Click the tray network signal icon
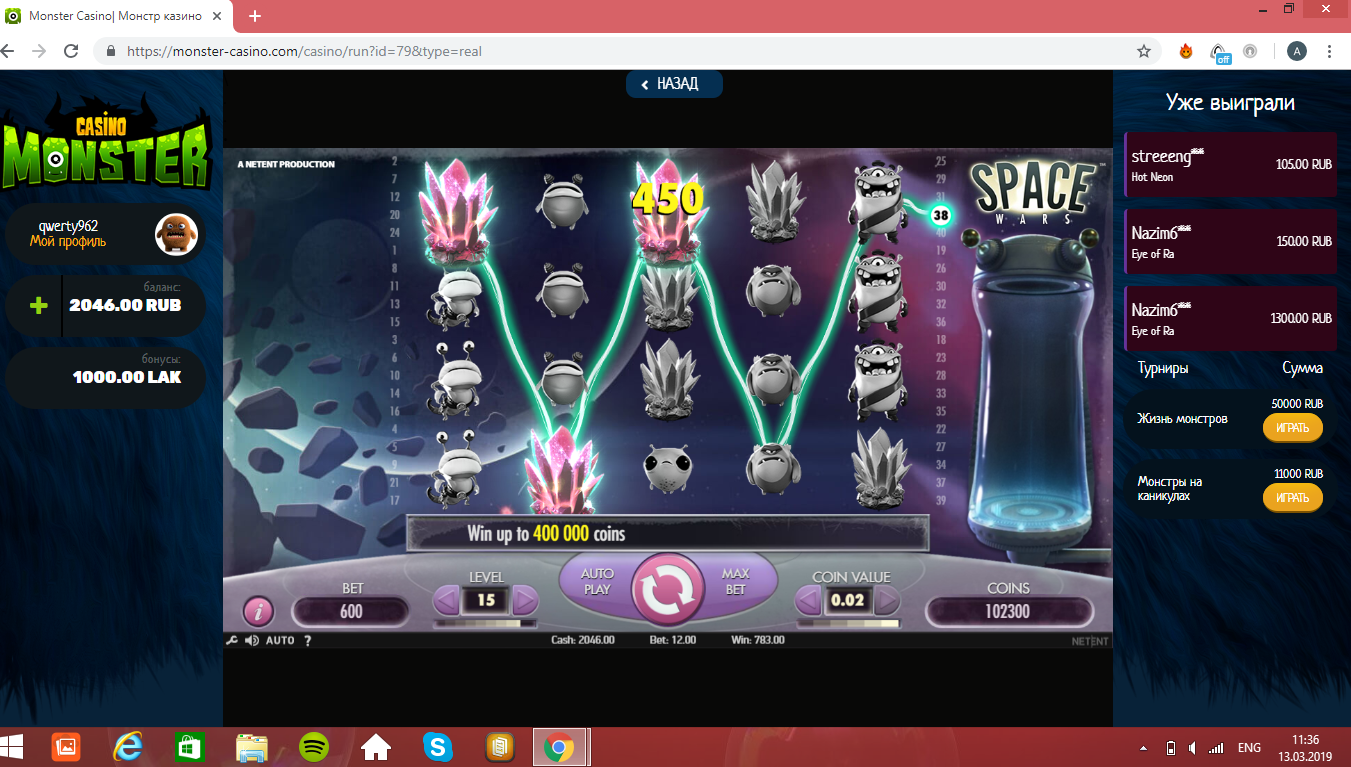The width and height of the screenshot is (1351, 767). coord(1216,748)
